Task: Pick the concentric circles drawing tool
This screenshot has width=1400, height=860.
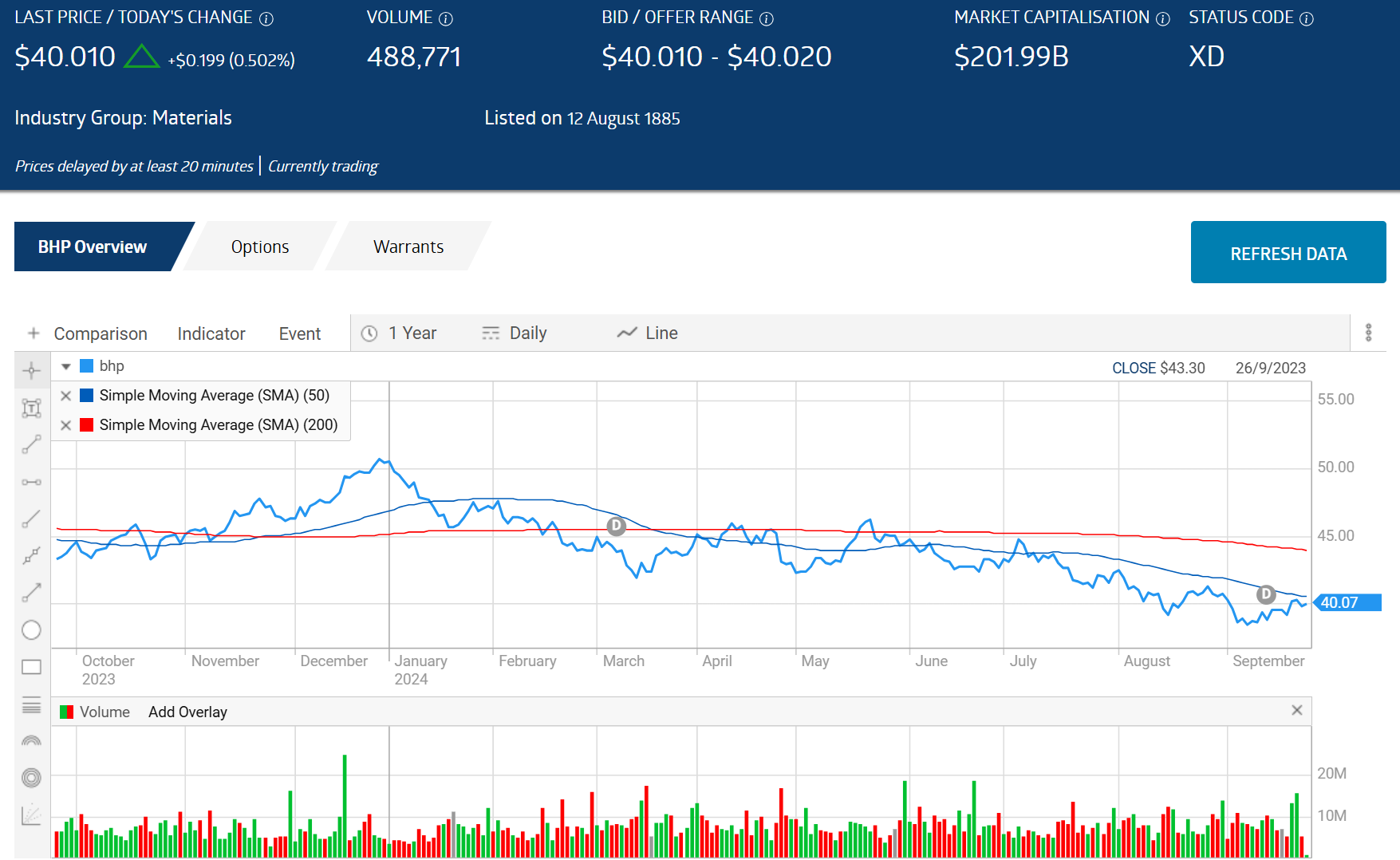Action: point(31,778)
